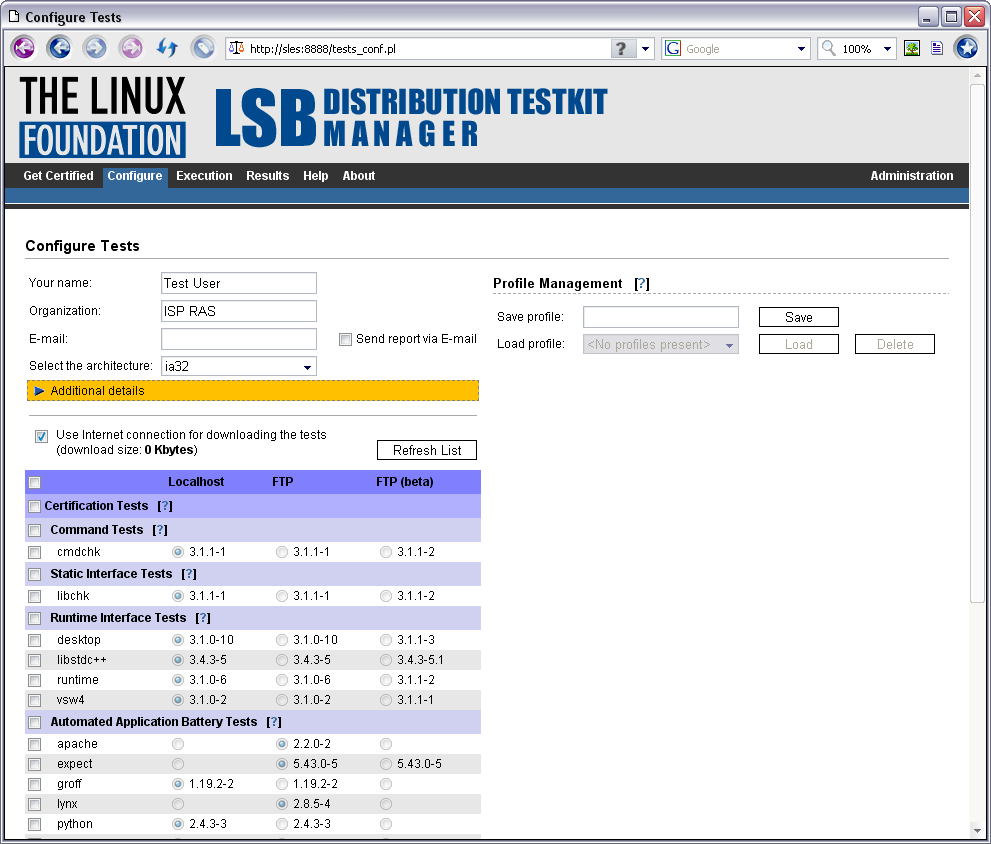Click the Save profile button
The image size is (991, 844).
point(799,317)
